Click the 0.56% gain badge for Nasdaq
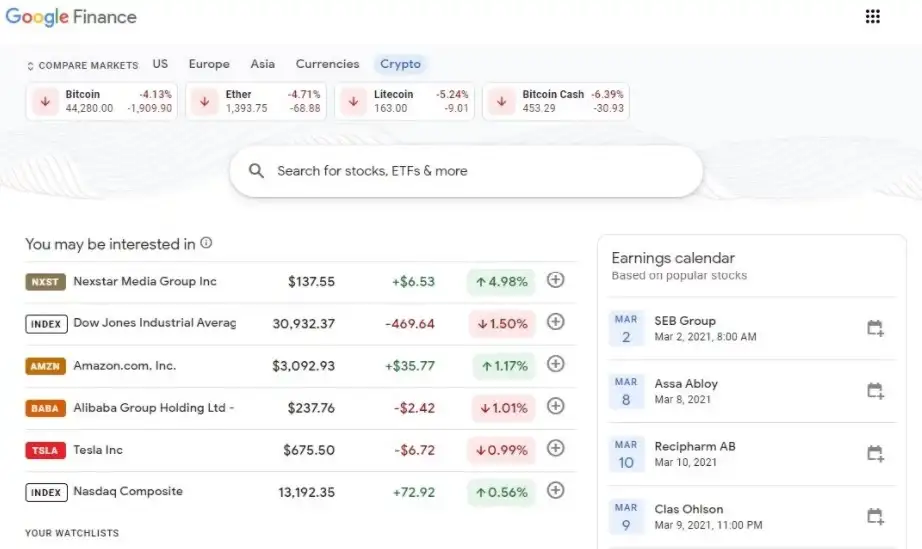Viewport: 922px width, 549px height. click(502, 493)
